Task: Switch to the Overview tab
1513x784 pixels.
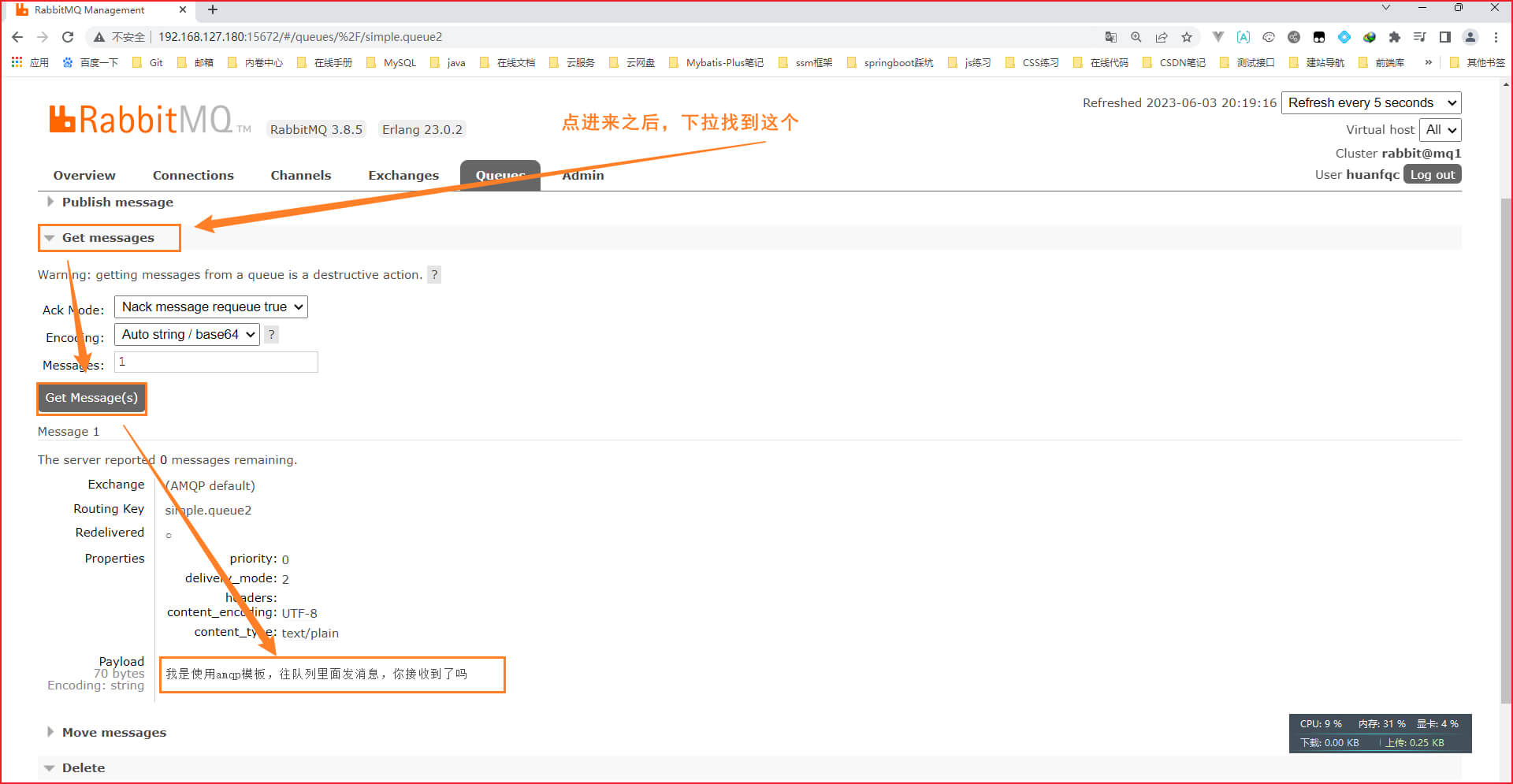Action: (84, 176)
